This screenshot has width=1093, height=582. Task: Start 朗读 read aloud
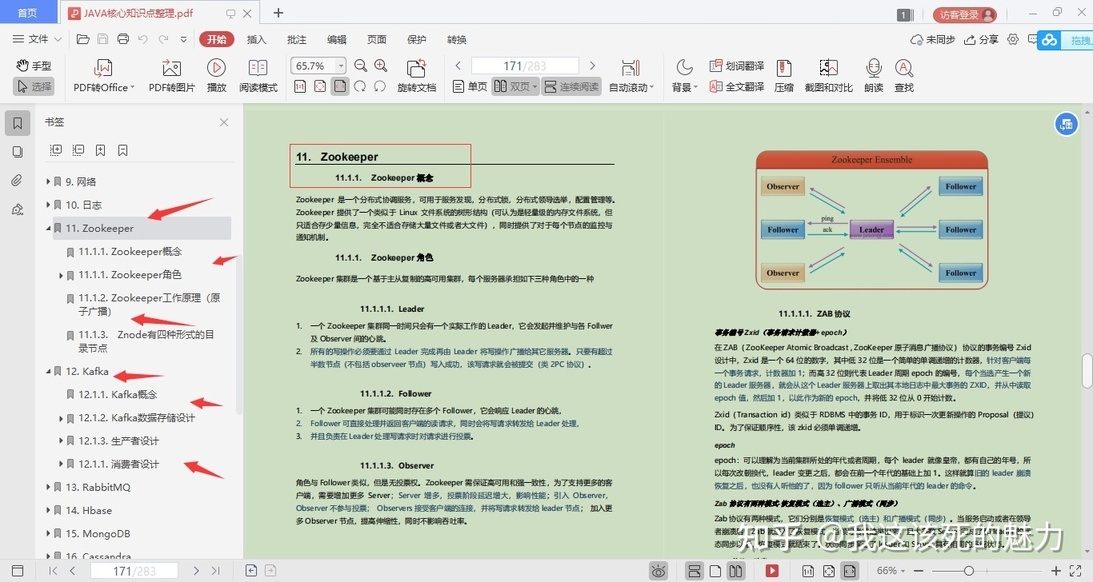(873, 76)
